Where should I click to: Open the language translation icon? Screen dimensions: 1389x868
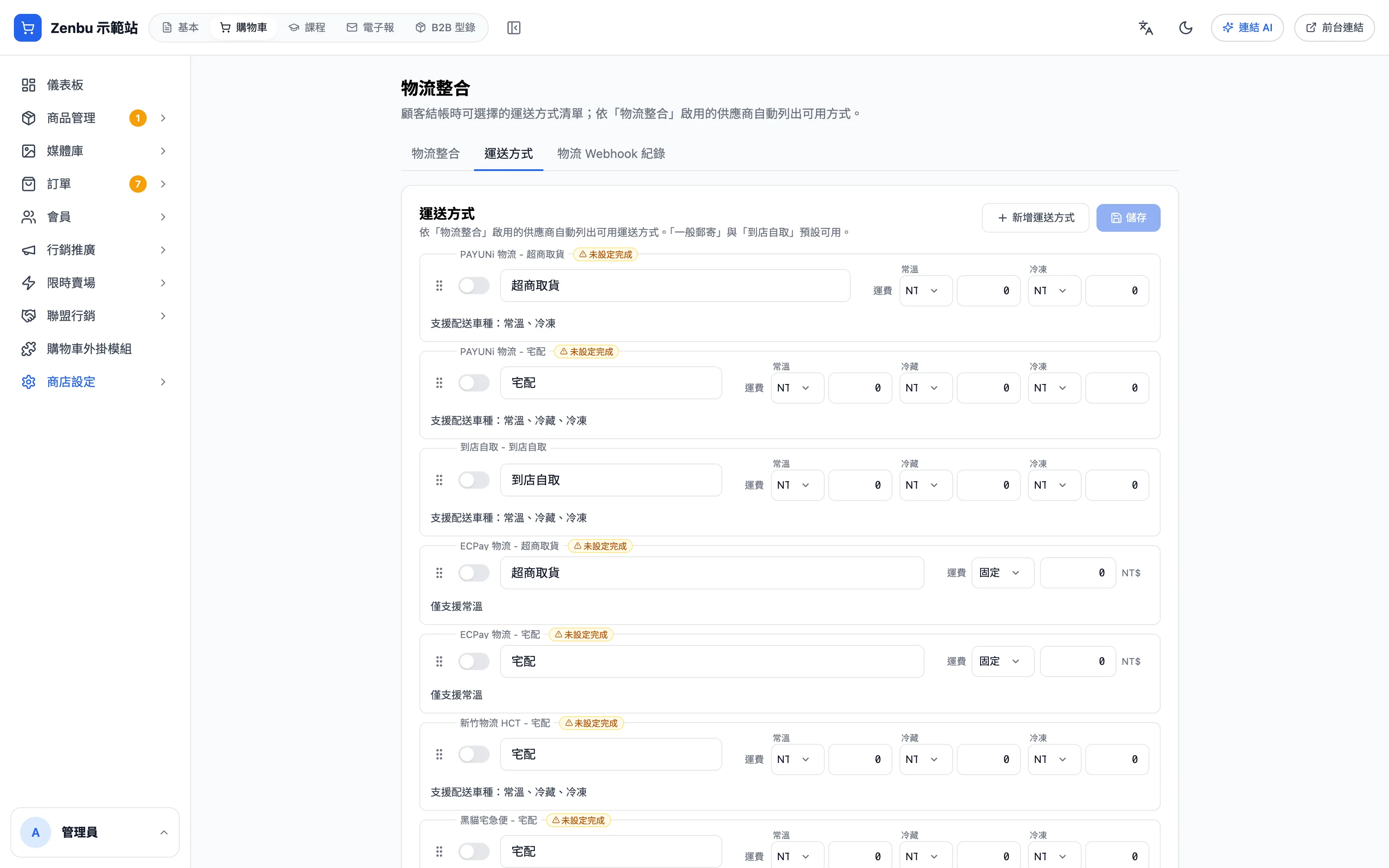pyautogui.click(x=1145, y=27)
